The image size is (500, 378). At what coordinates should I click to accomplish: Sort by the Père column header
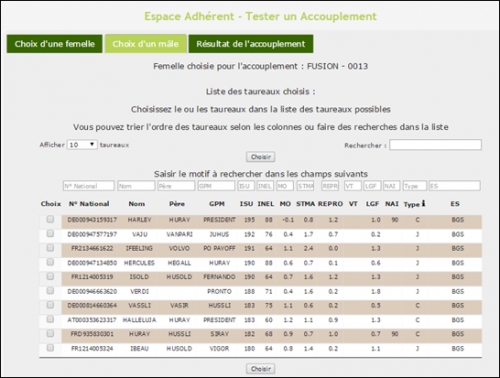177,204
